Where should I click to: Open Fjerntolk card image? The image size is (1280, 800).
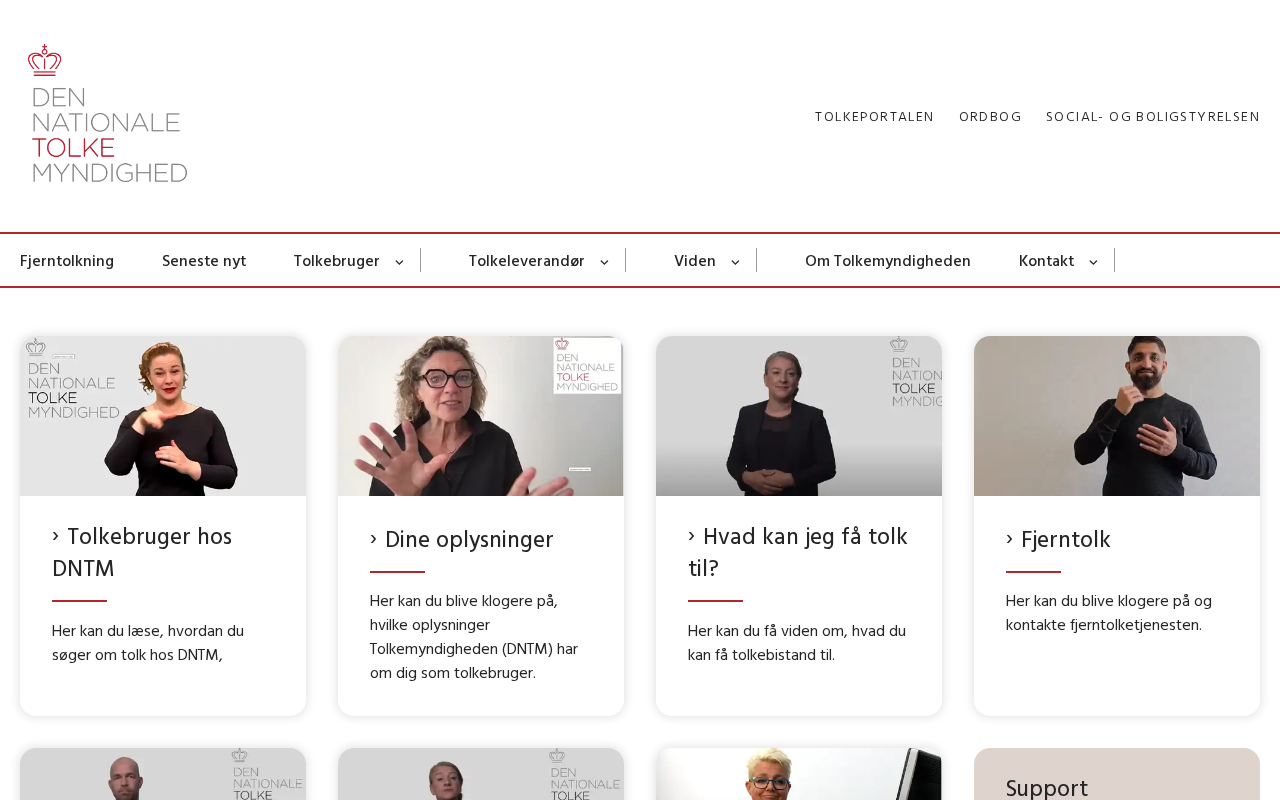pos(1117,416)
